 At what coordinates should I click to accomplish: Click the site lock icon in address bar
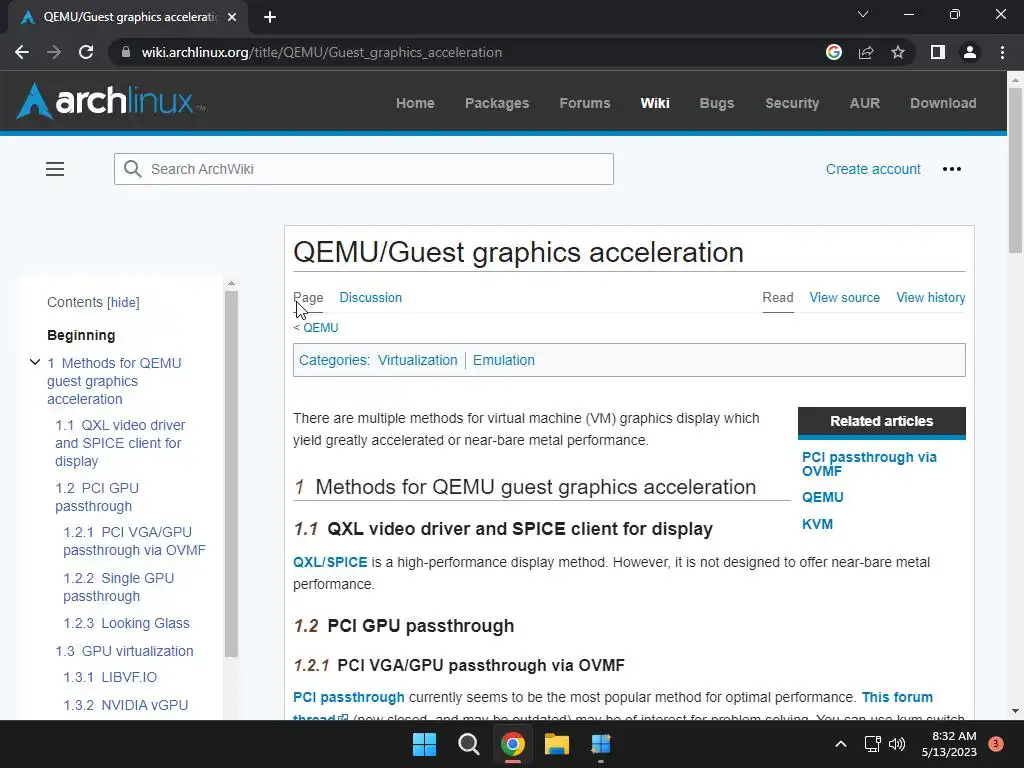(x=126, y=52)
